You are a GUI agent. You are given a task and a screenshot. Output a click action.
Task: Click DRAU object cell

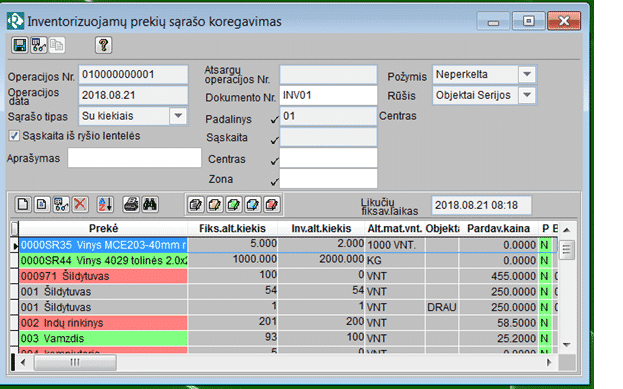pos(442,308)
